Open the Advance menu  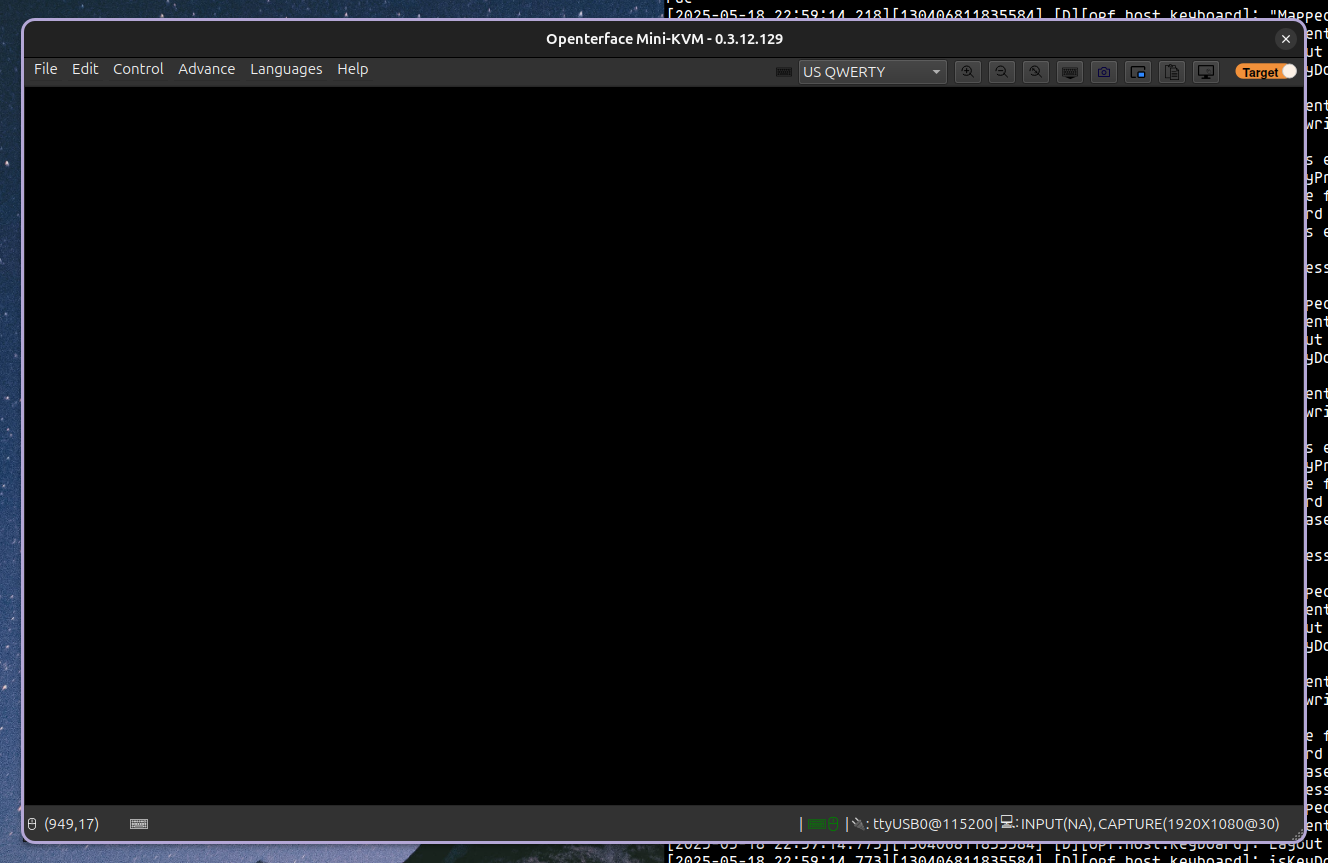207,69
